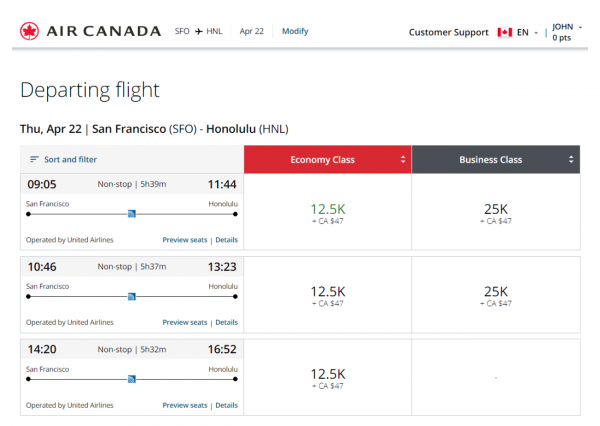Sort by Economy Class column arrows
The image size is (600, 426).
(403, 160)
